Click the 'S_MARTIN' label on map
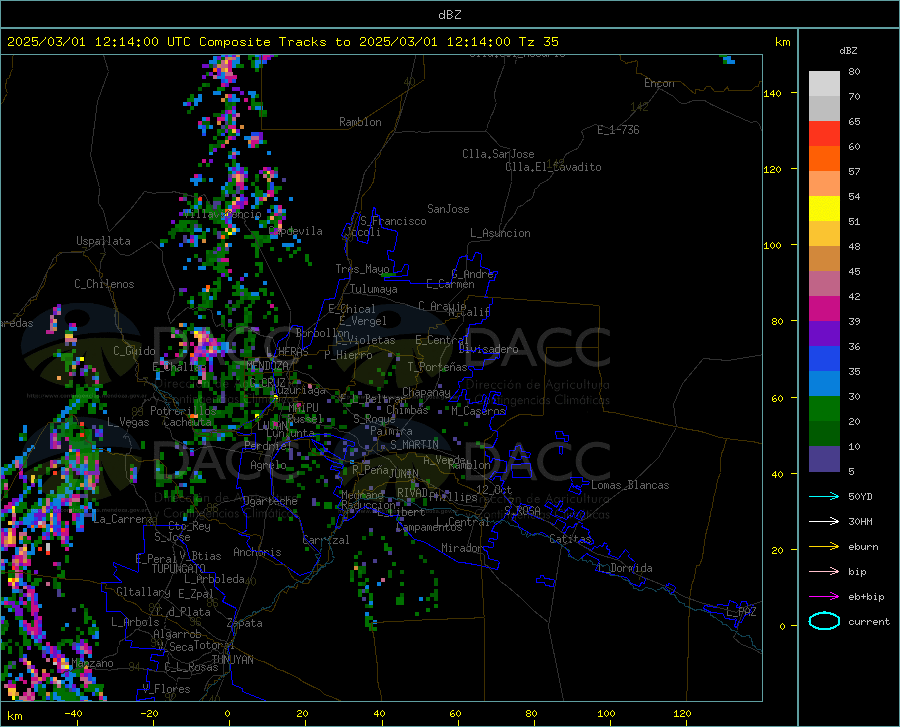This screenshot has height=727, width=900. tap(414, 445)
